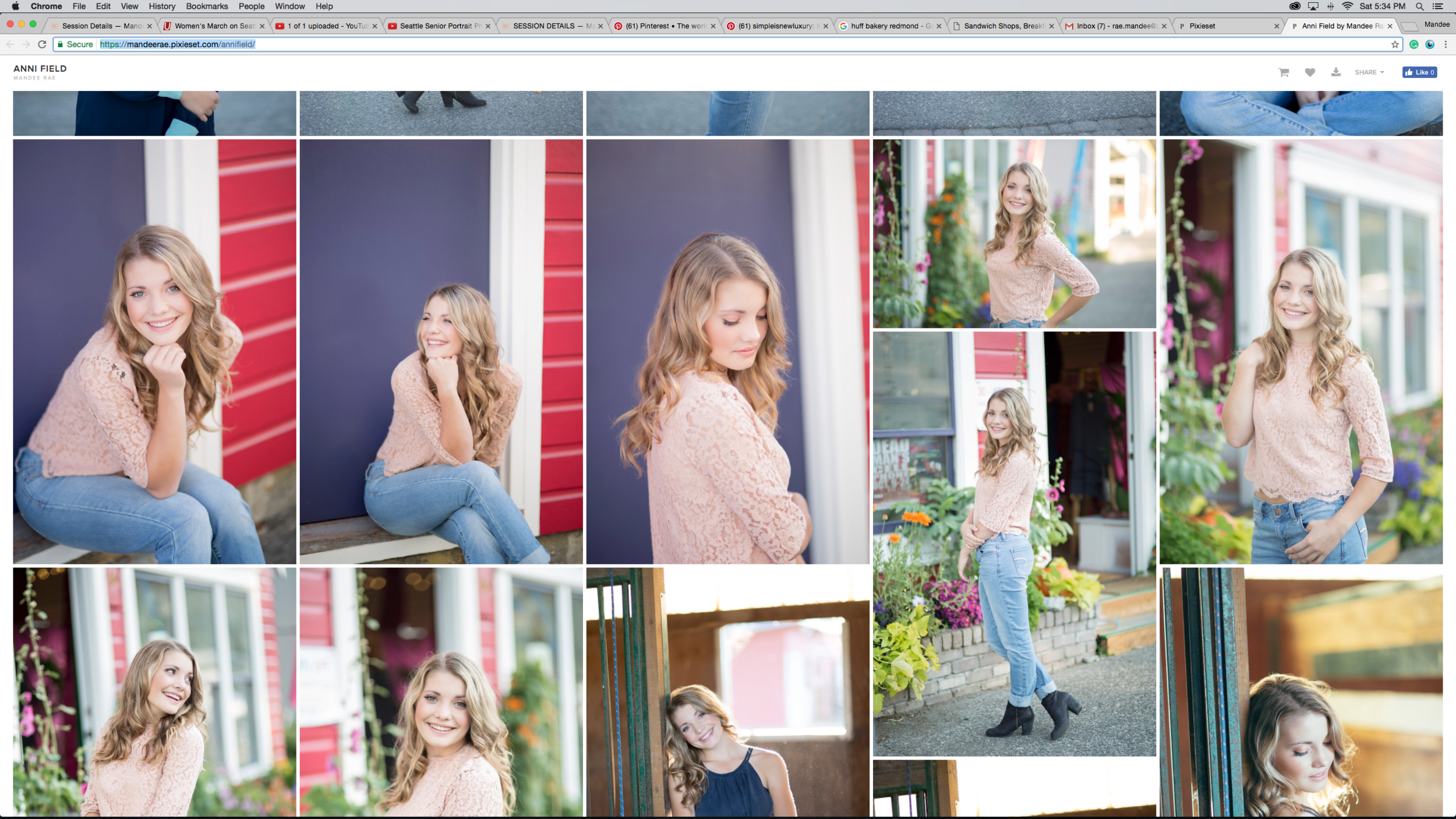Open the Apple menu
This screenshot has width=1456, height=819.
tap(15, 6)
